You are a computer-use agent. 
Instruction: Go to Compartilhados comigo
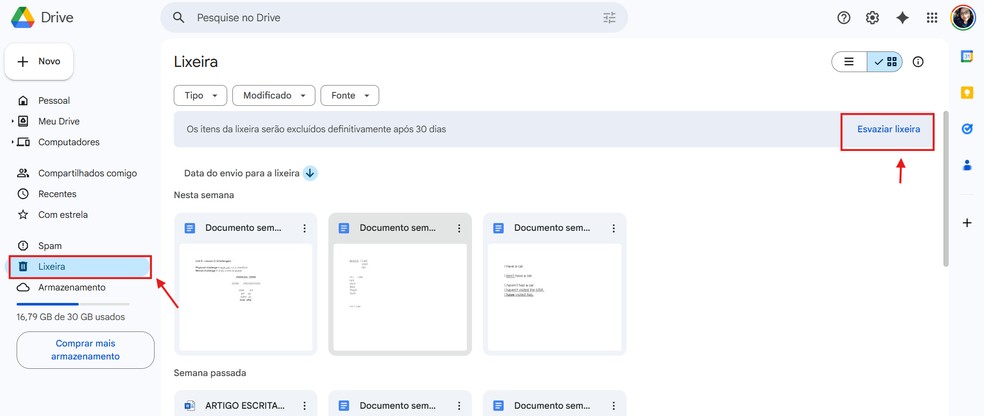tap(87, 173)
